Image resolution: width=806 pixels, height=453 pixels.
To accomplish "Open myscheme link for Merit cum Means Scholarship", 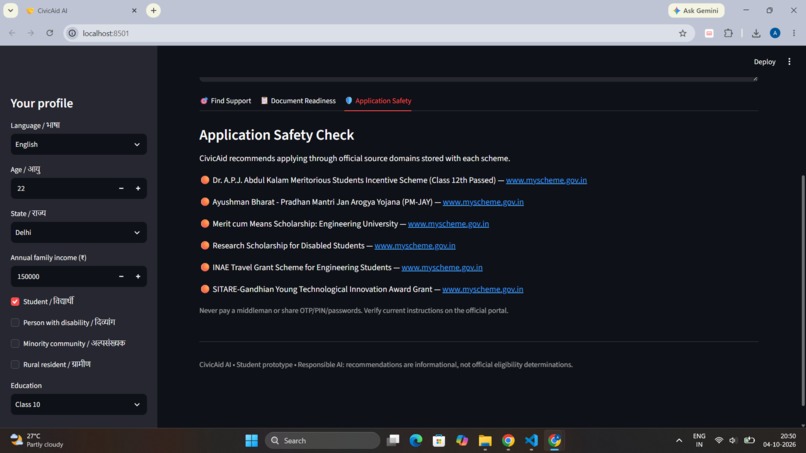I will click(448, 224).
